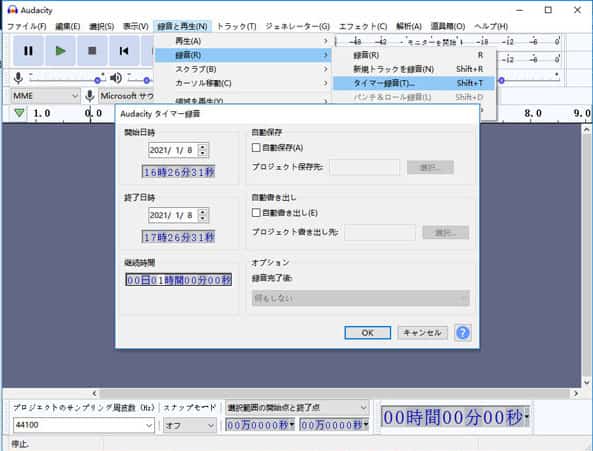Click the playback volume slider handle
593x451 pixels.
click(147, 80)
